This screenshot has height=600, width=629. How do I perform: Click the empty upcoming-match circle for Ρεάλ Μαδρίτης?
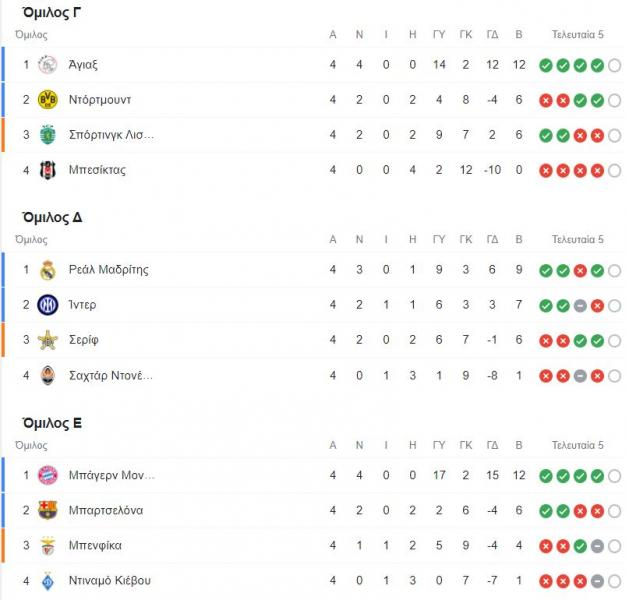pyautogui.click(x=615, y=271)
